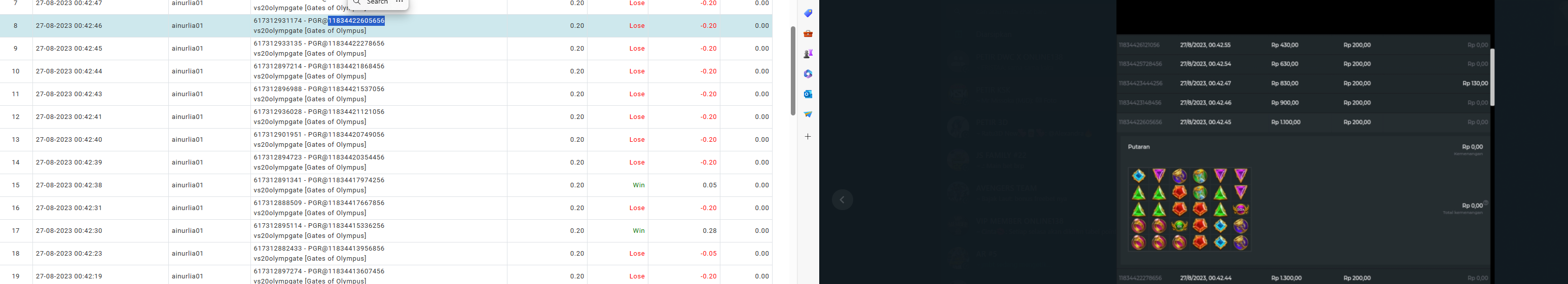The image size is (1568, 284).
Task: Click the 27/8/2023, 00.42.47 history time
Action: [1205, 84]
